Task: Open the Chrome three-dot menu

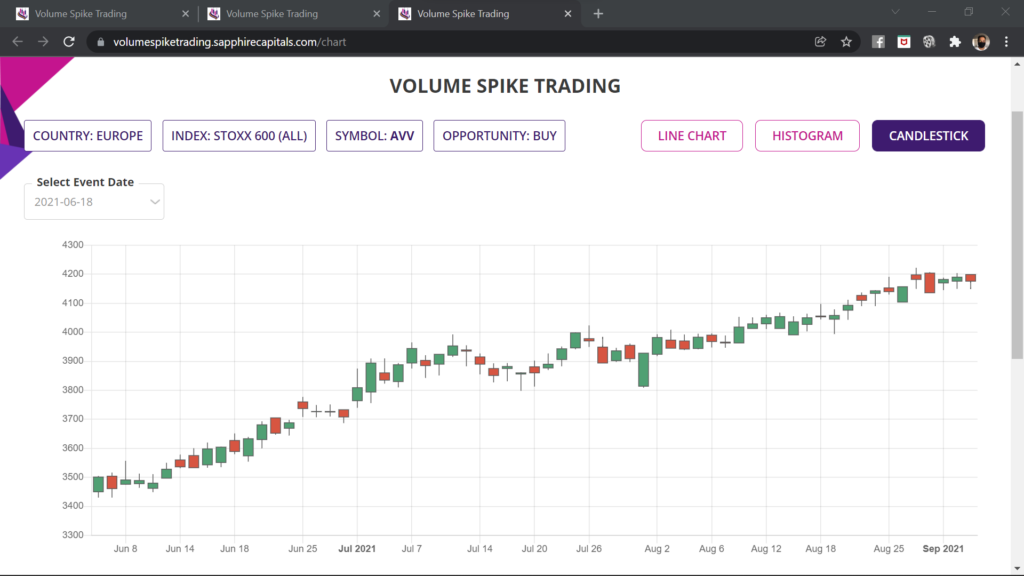Action: 1006,42
